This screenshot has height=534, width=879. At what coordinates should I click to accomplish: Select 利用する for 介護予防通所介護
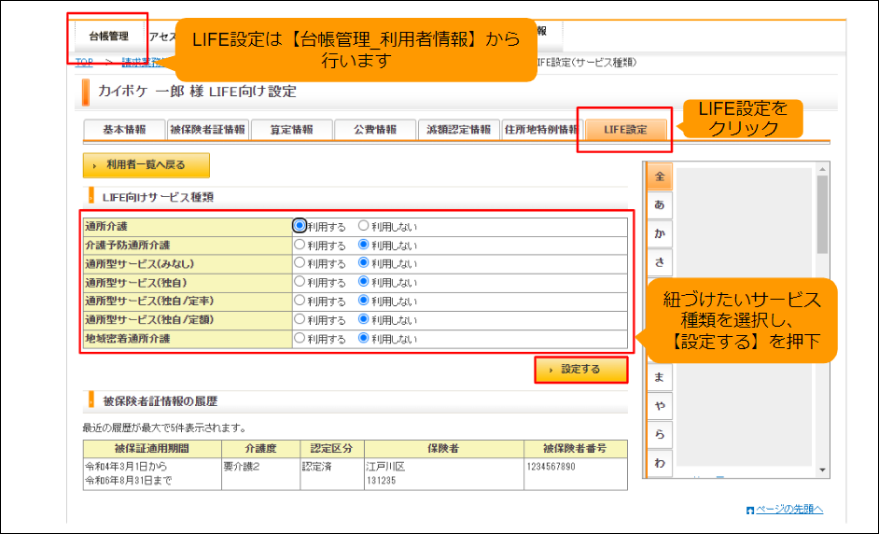coord(299,245)
